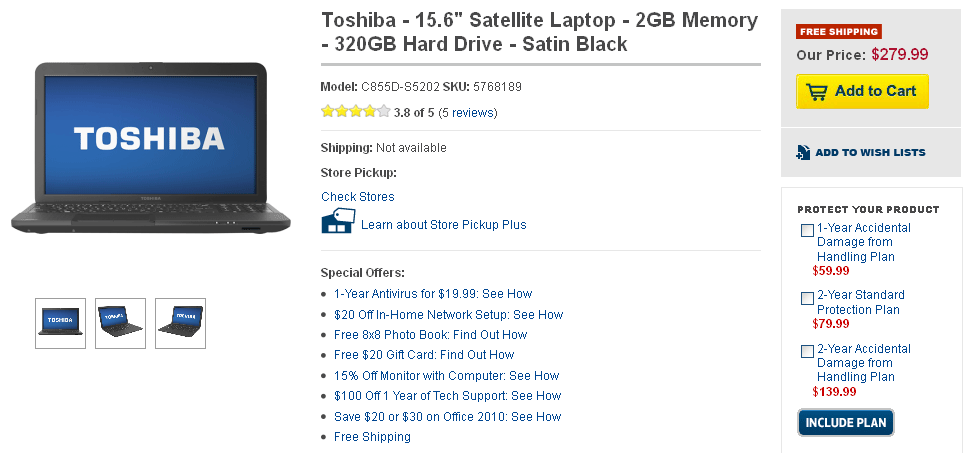
Task: Click the shopping cart icon
Action: tap(817, 91)
